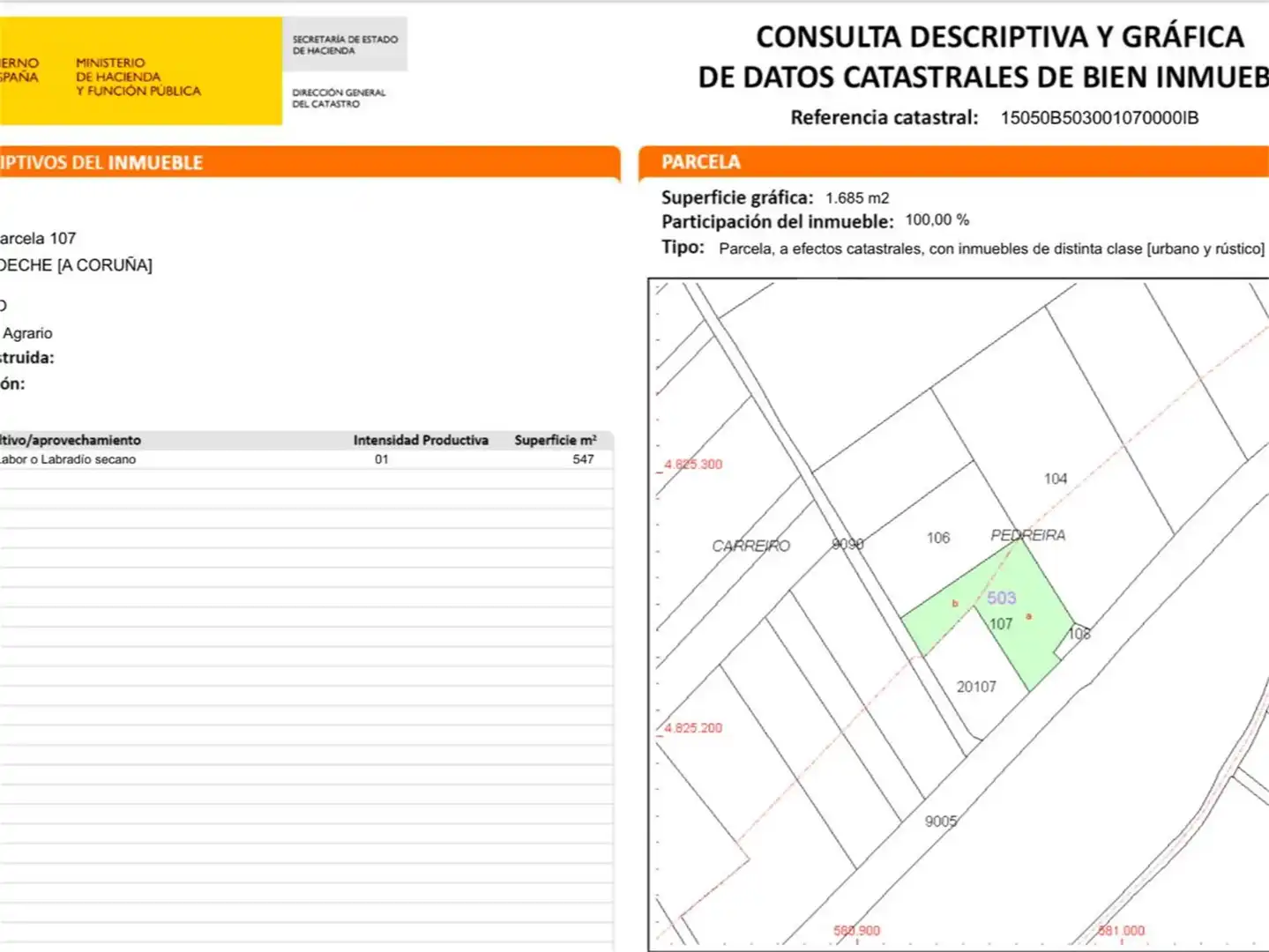Click the parcel label 108 on the map
The image size is (1269, 952).
pos(1079,634)
